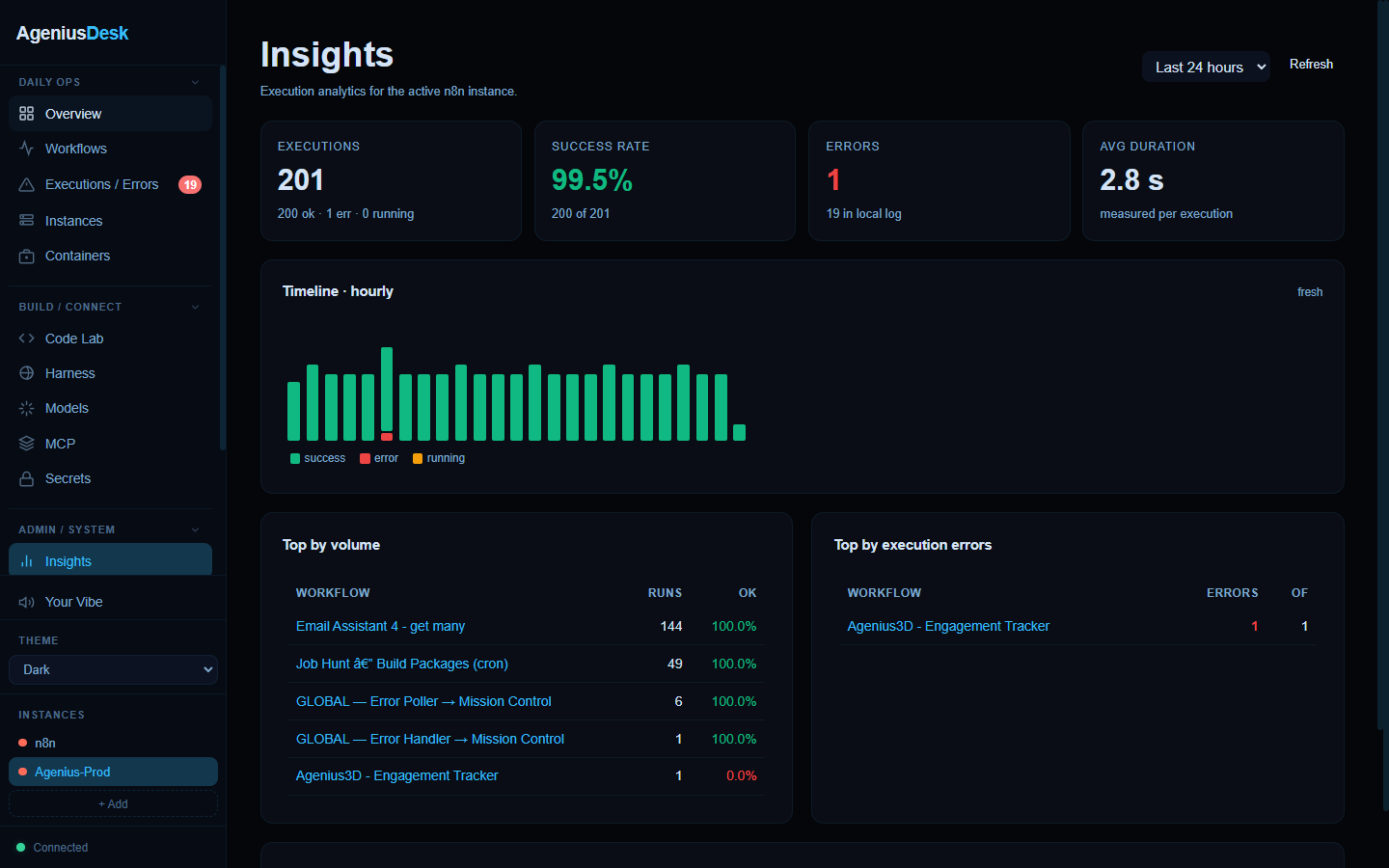Viewport: 1389px width, 868px height.
Task: Open the Models page
Action: pos(110,408)
